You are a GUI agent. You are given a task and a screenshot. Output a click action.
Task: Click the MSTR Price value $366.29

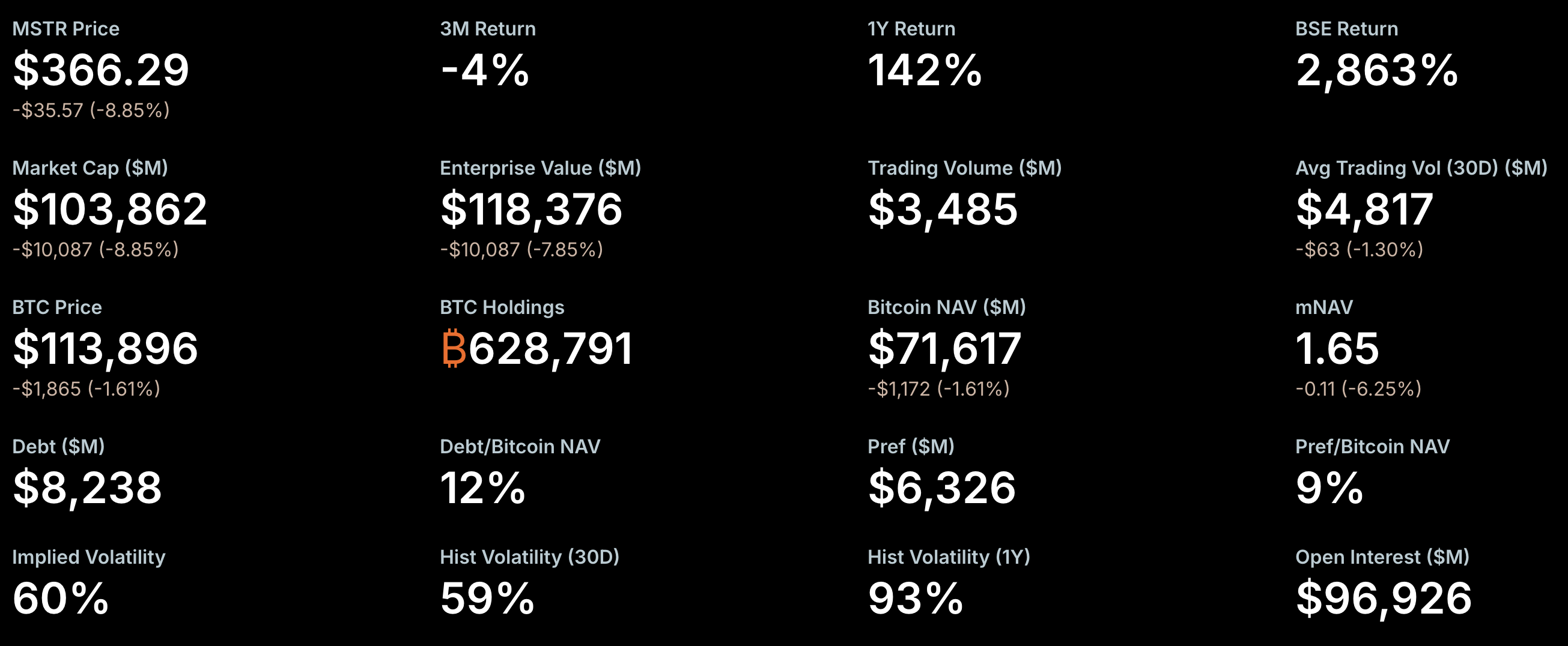click(101, 70)
